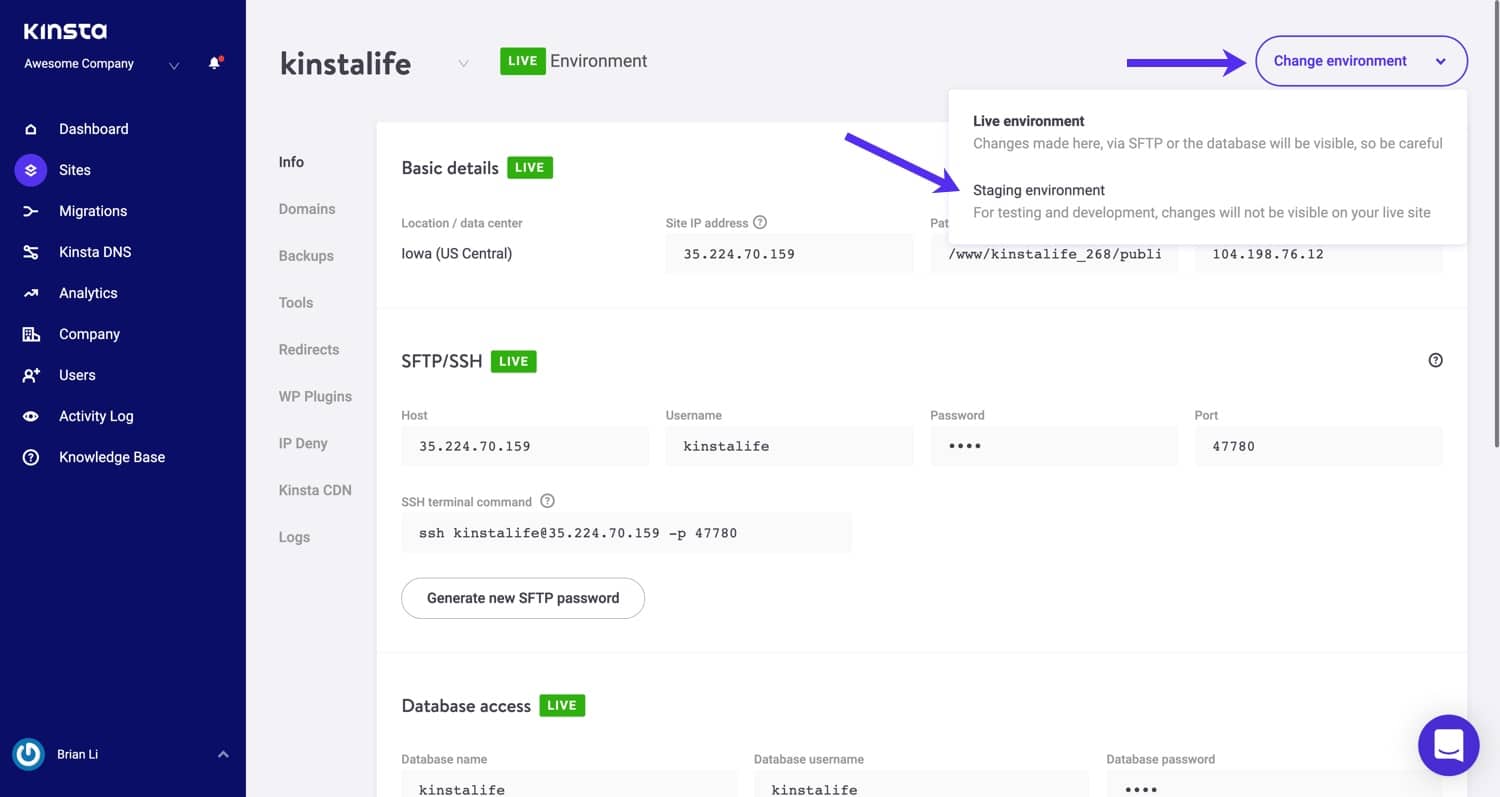
Task: Switch to the Backups tab
Action: click(306, 256)
